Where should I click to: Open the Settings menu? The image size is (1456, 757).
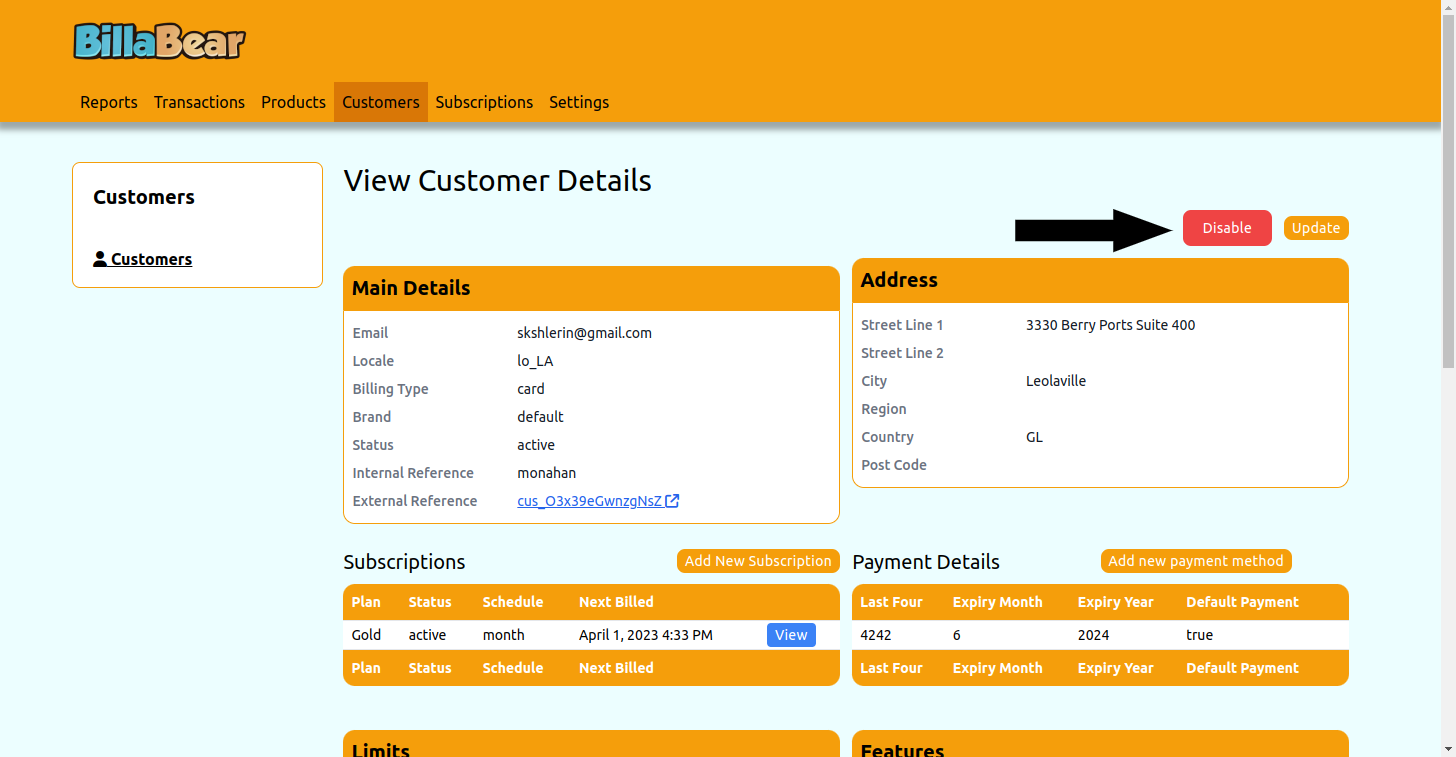click(x=579, y=102)
